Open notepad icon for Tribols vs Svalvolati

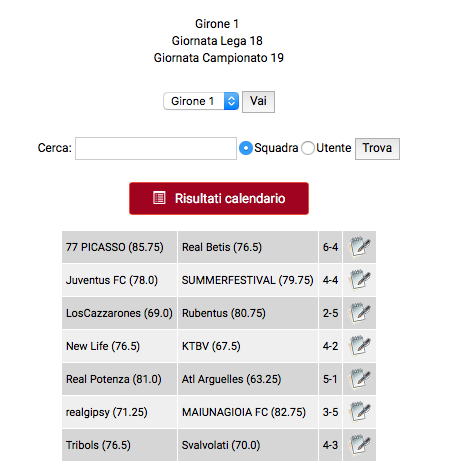tap(359, 445)
